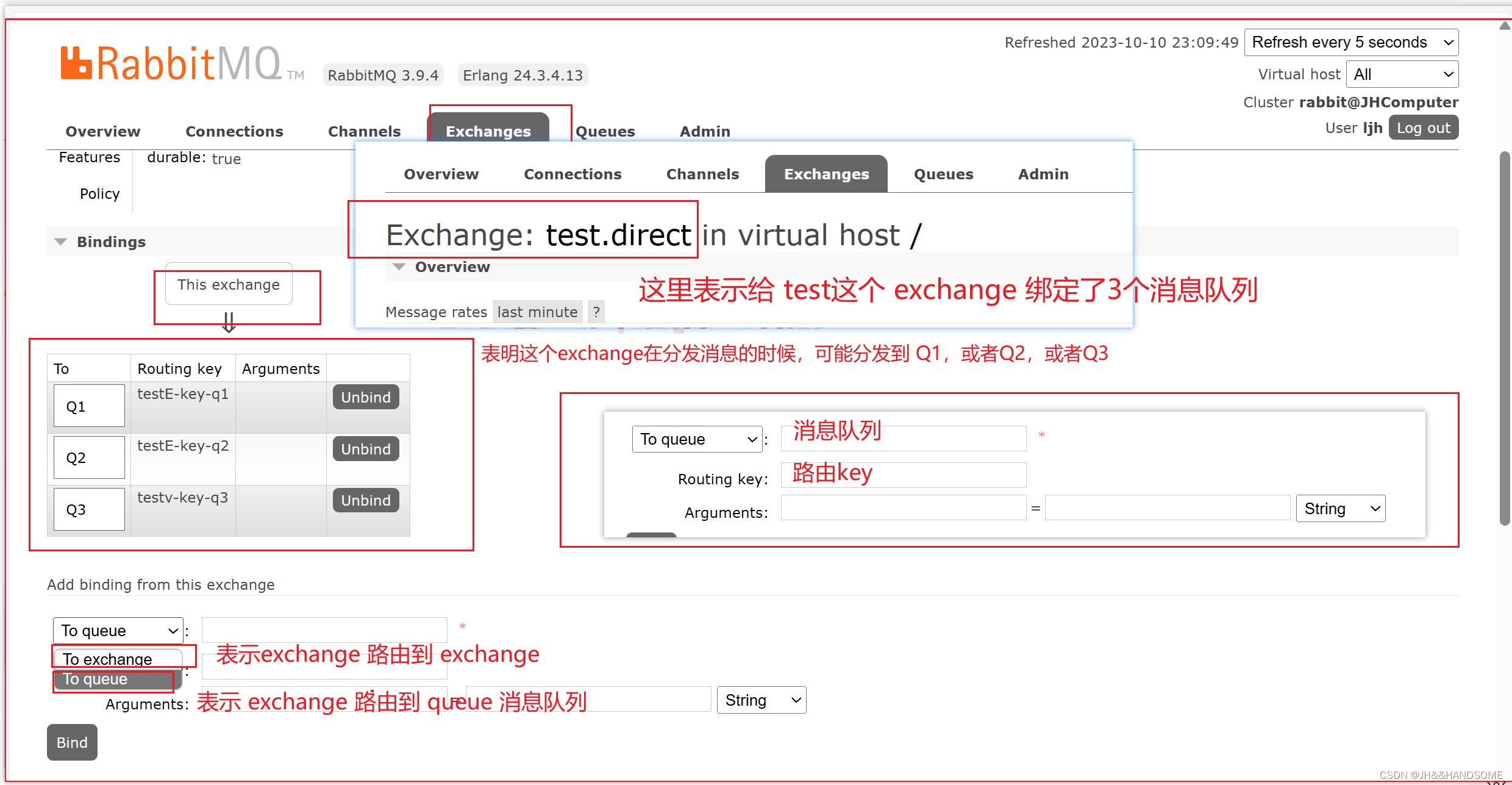
Task: Collapse the Overview section triangle
Action: point(399,267)
